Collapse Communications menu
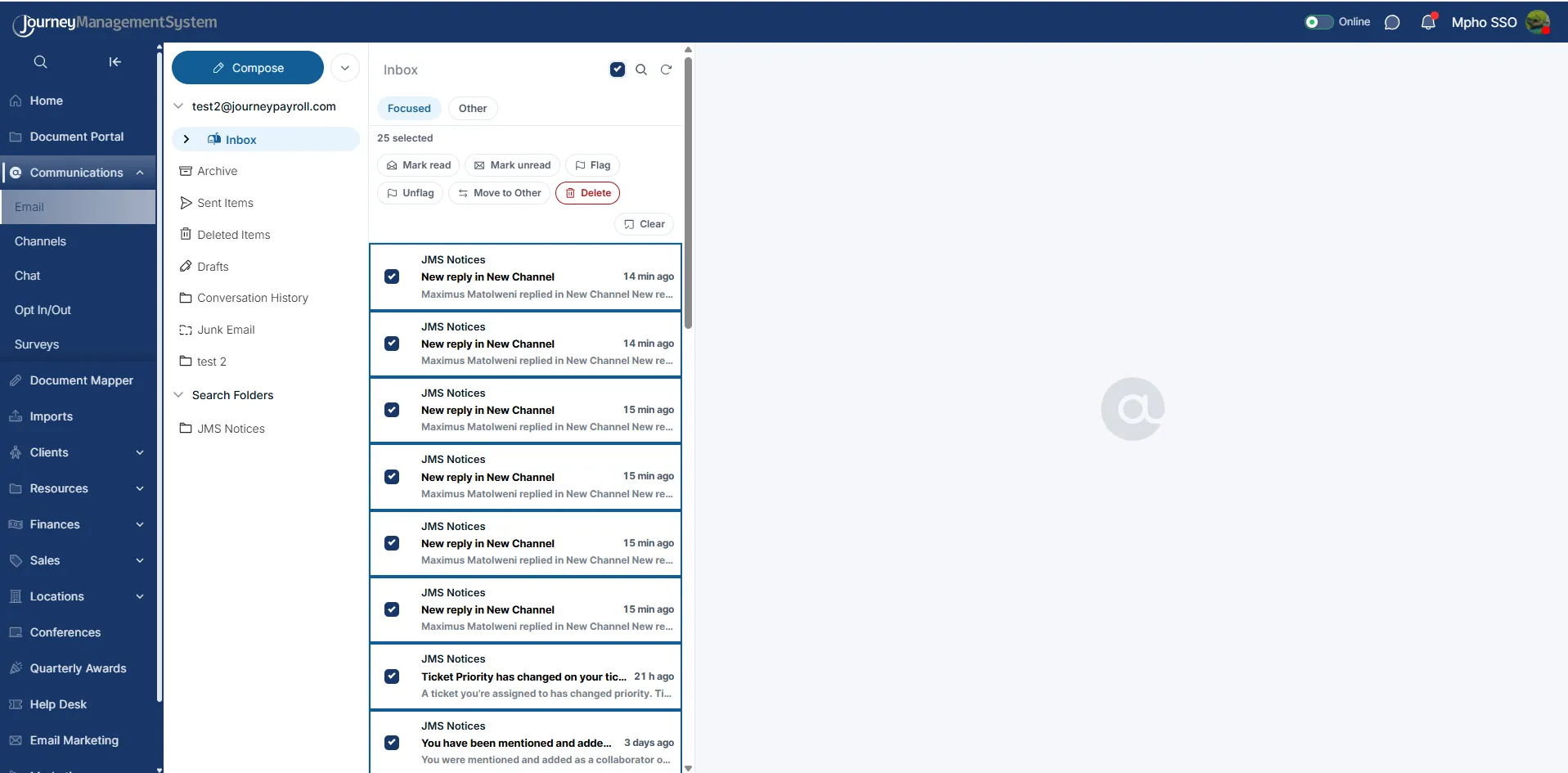The image size is (1568, 773). pyautogui.click(x=140, y=173)
